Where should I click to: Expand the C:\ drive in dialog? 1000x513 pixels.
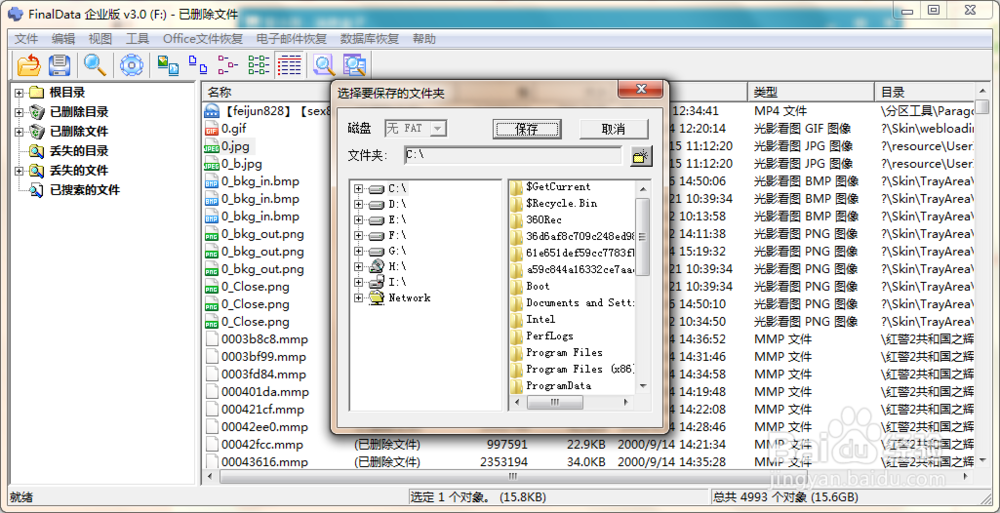click(x=359, y=189)
